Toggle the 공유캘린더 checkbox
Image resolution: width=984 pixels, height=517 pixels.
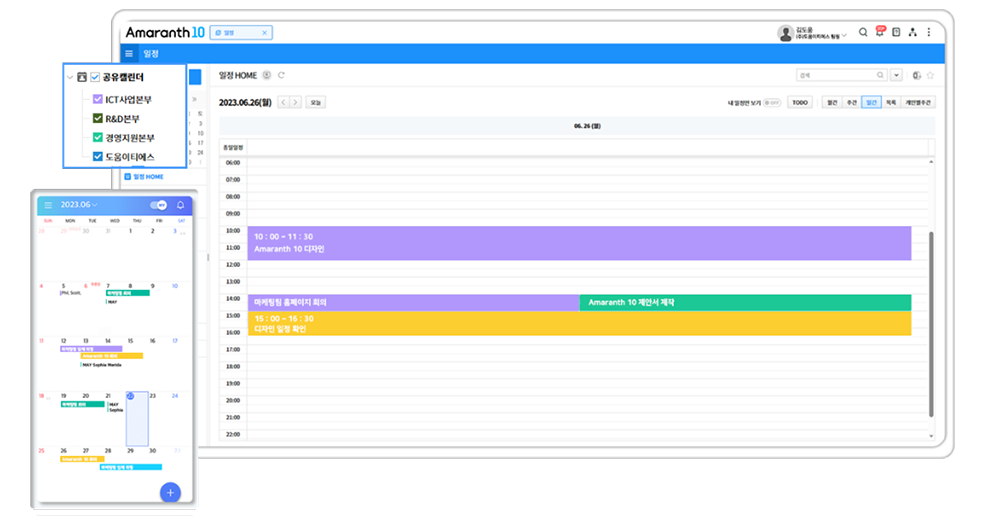95,77
